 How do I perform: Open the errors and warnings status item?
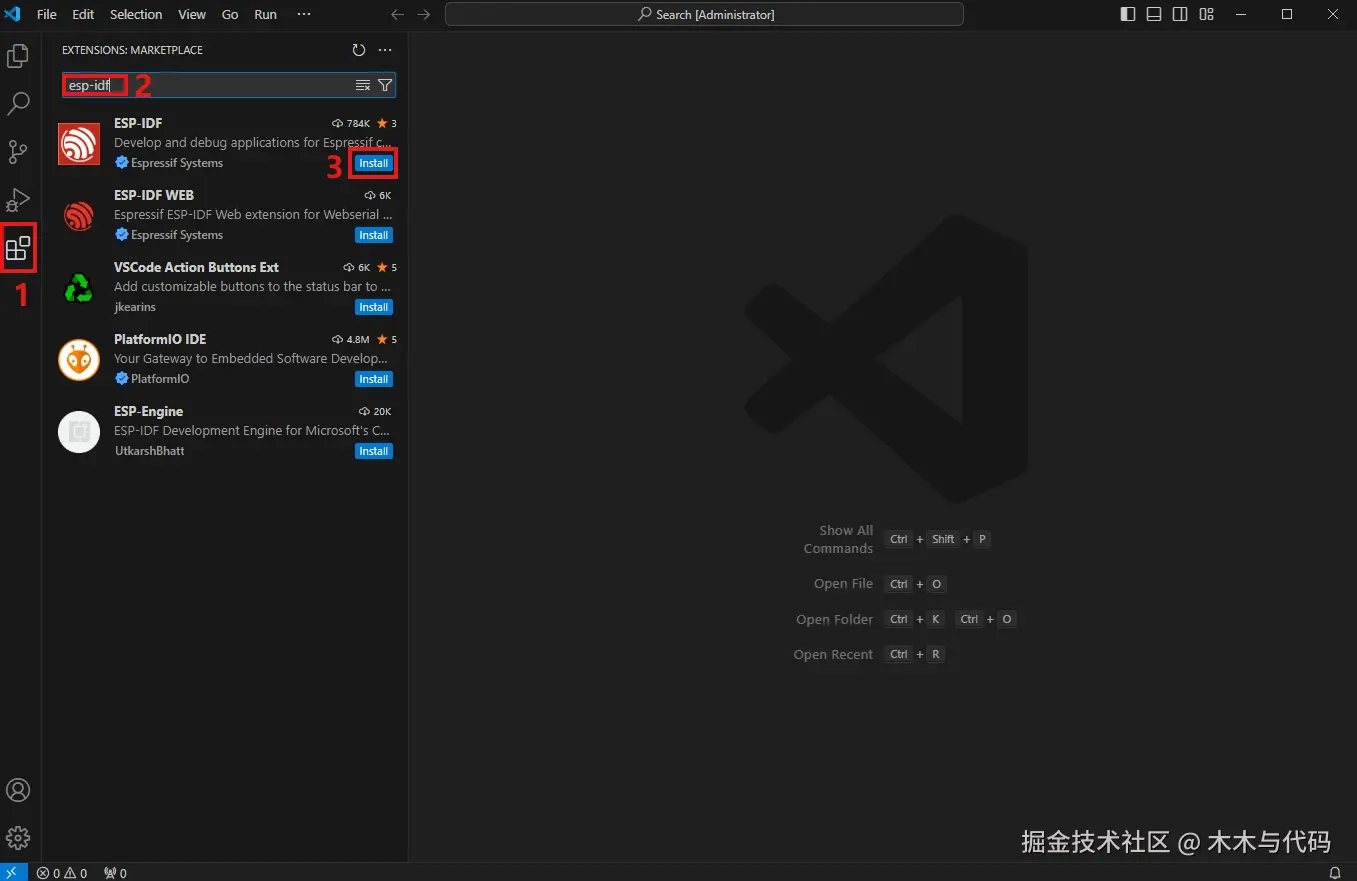(x=62, y=873)
